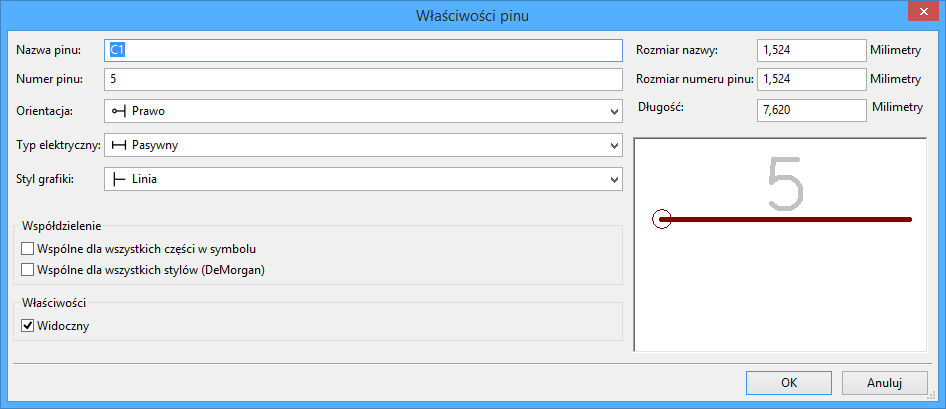Screen dimensions: 946x409
Task: Enable Wspólne dla wszystkich stylów (DeMorgan)
Action: pos(27,269)
